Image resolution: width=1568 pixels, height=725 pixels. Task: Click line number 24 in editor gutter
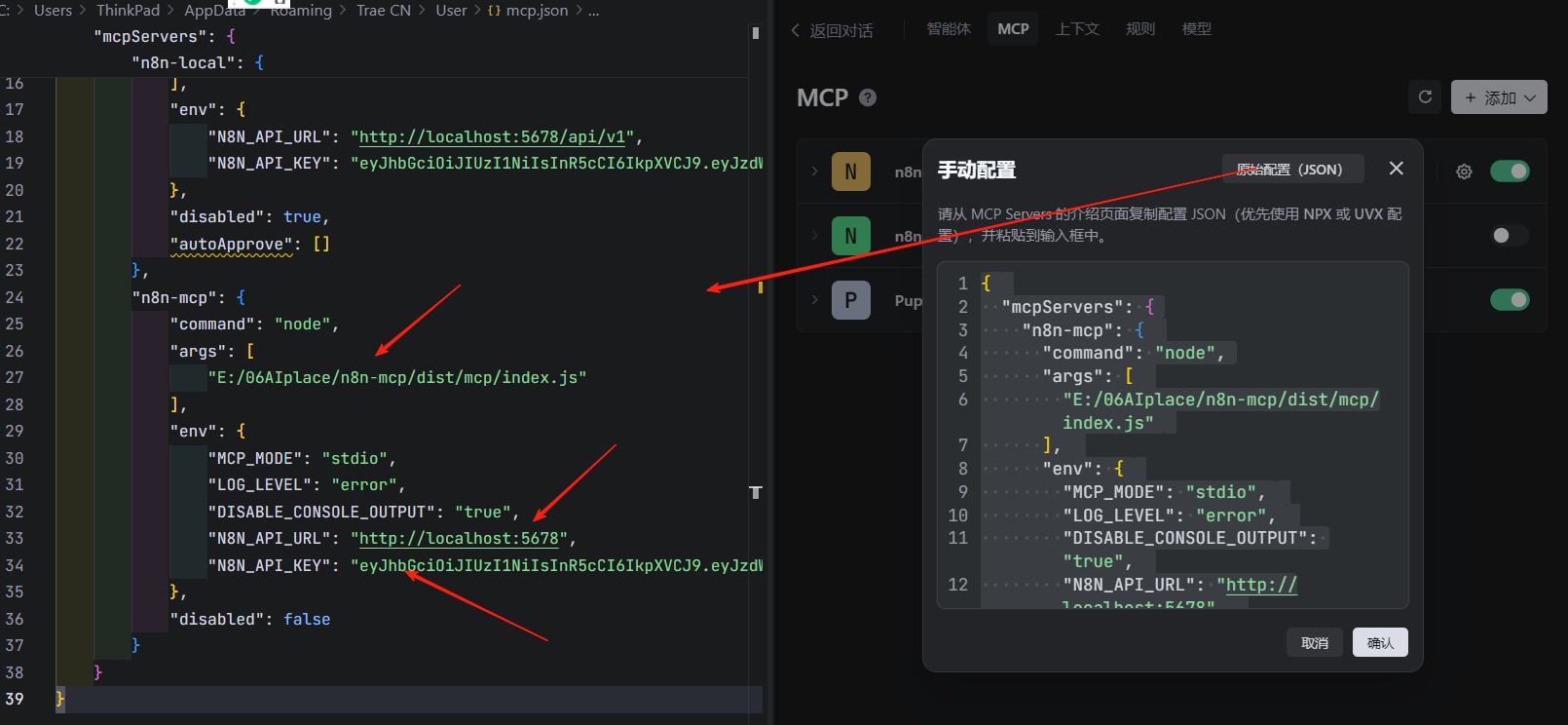15,297
